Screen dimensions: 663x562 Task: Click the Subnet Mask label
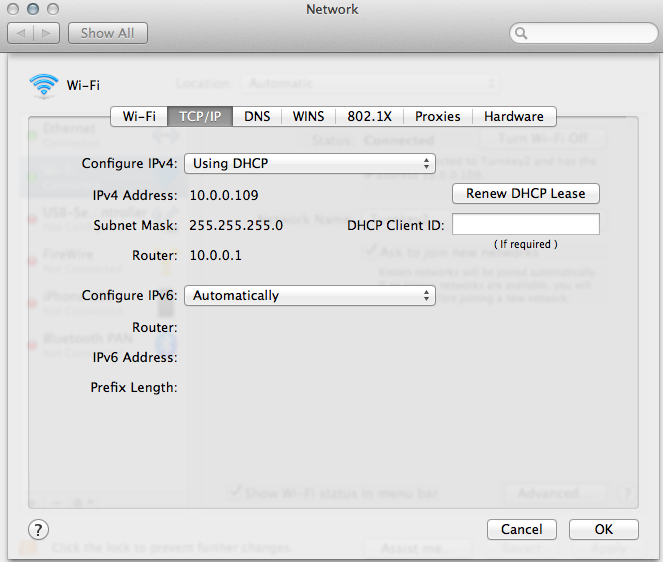click(x=135, y=225)
